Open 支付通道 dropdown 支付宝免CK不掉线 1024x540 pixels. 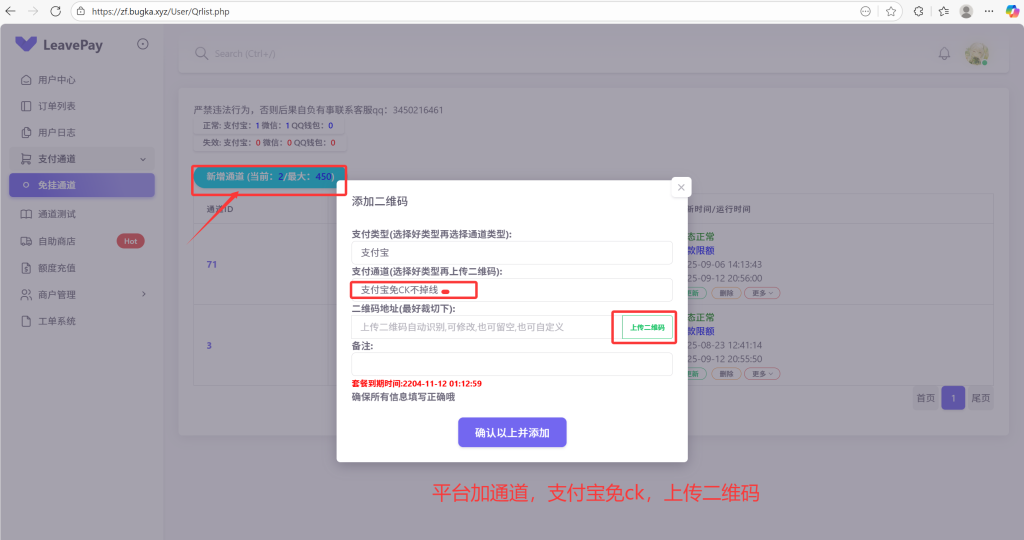[512, 290]
